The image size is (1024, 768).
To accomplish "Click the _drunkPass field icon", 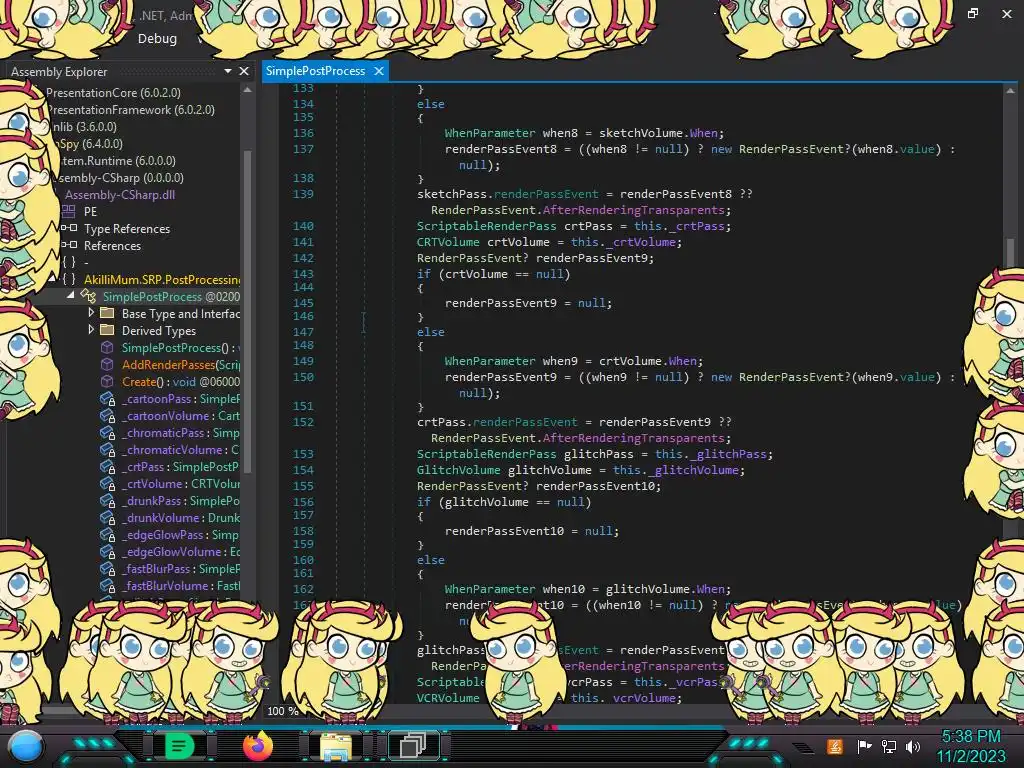I will click(x=108, y=500).
